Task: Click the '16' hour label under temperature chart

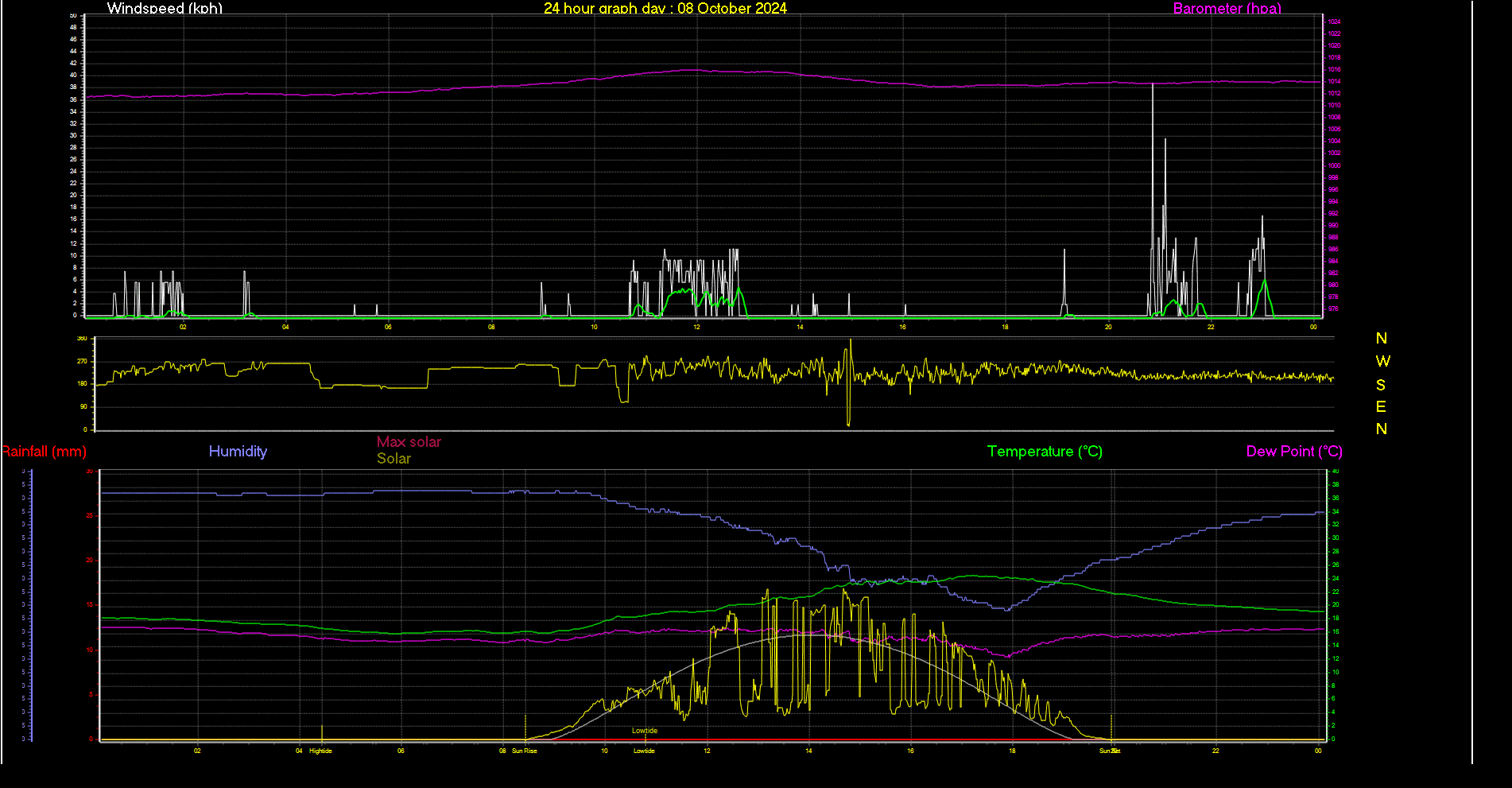Action: [910, 751]
